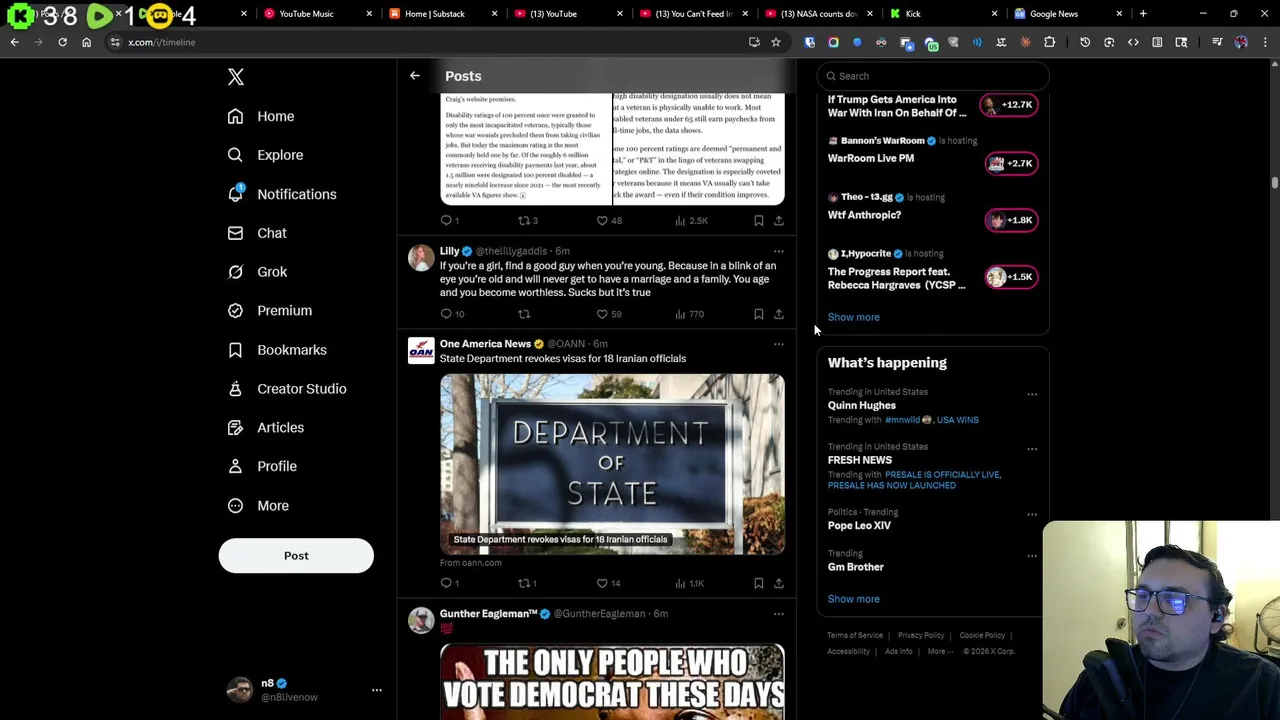Viewport: 1280px width, 720px height.
Task: View analytics of One America News post
Action: (690, 583)
